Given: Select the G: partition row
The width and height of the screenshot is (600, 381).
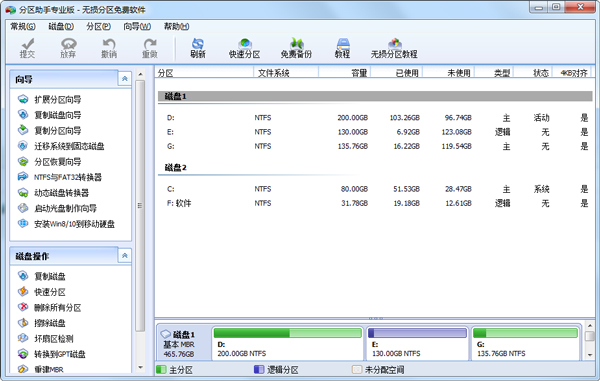Looking at the screenshot, I should pyautogui.click(x=375, y=146).
